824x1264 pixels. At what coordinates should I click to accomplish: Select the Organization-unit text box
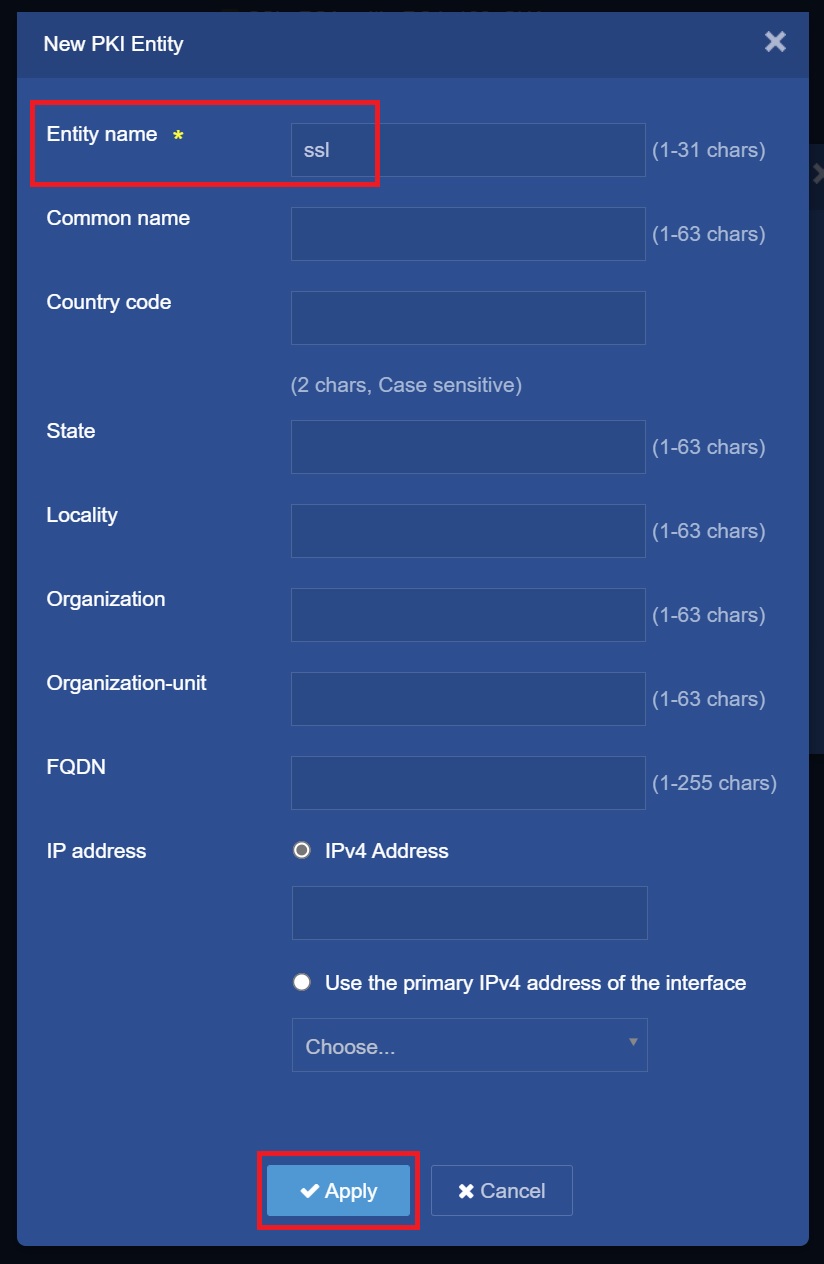point(468,699)
